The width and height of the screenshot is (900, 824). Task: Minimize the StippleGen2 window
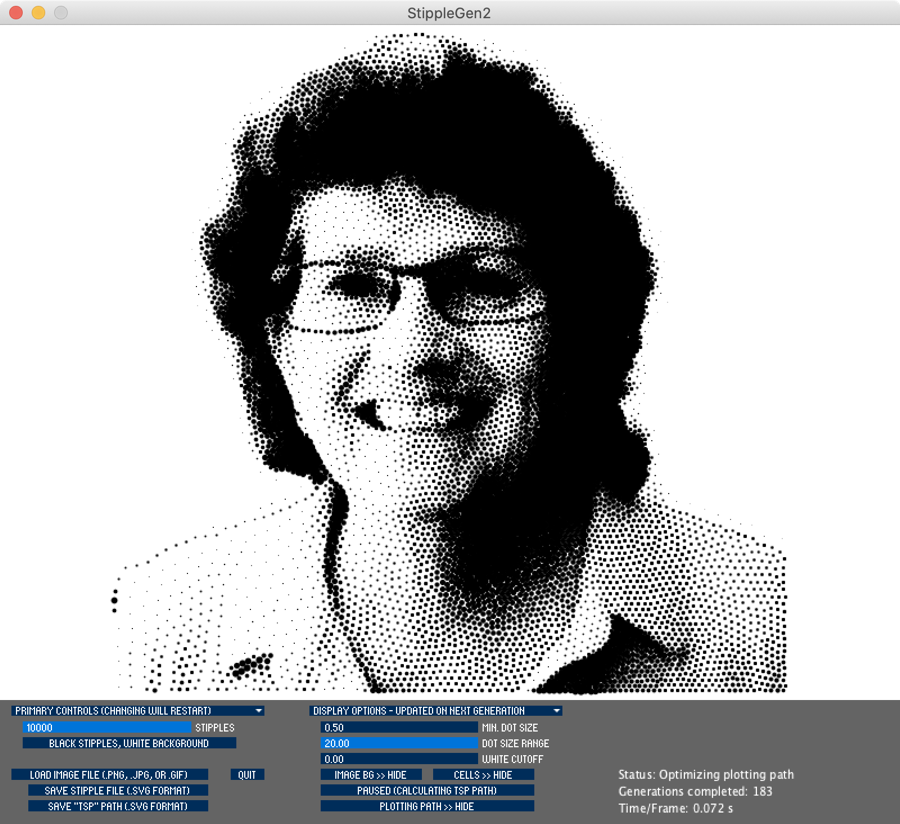click(x=38, y=13)
